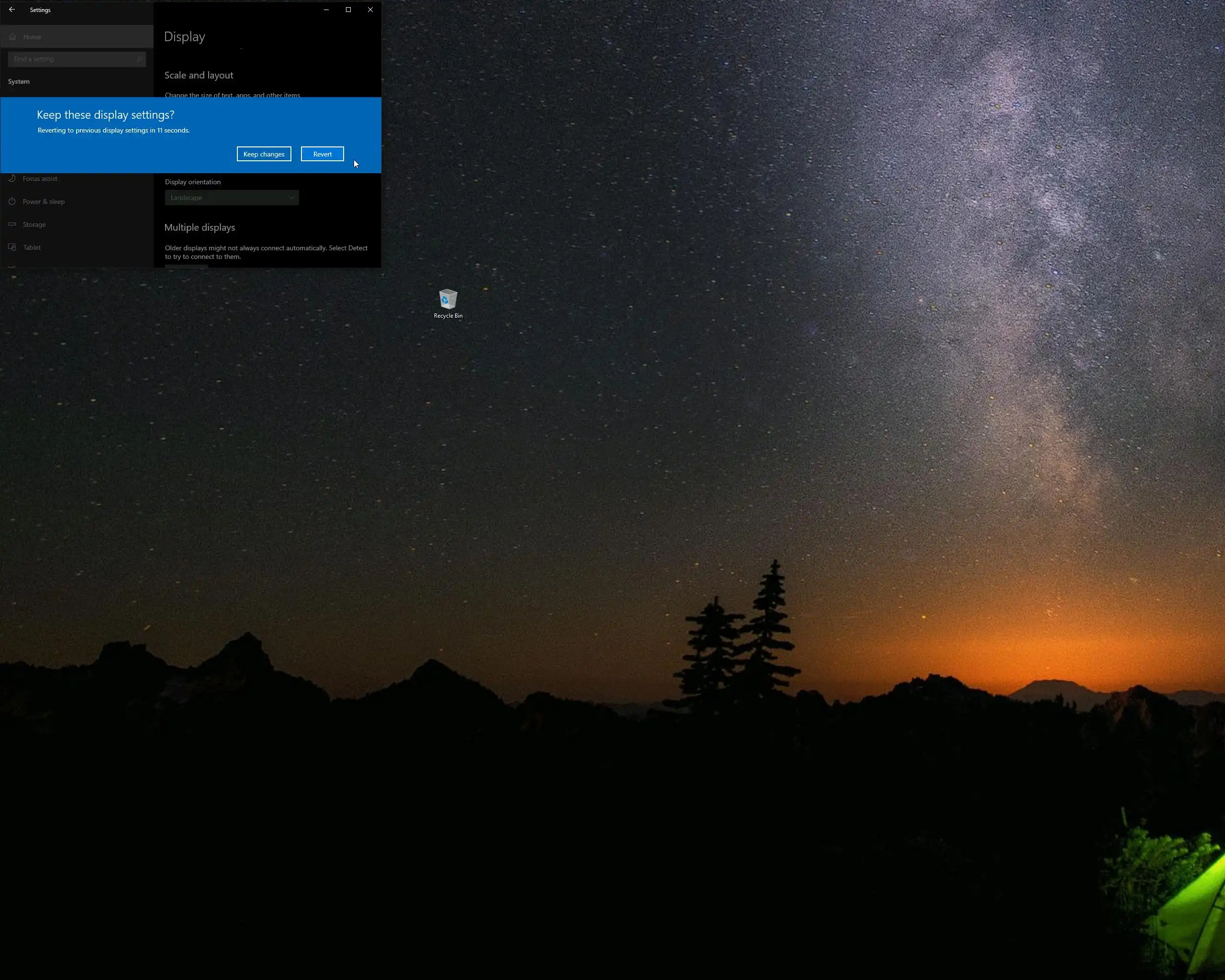Go back using the Settings back arrow

point(12,10)
